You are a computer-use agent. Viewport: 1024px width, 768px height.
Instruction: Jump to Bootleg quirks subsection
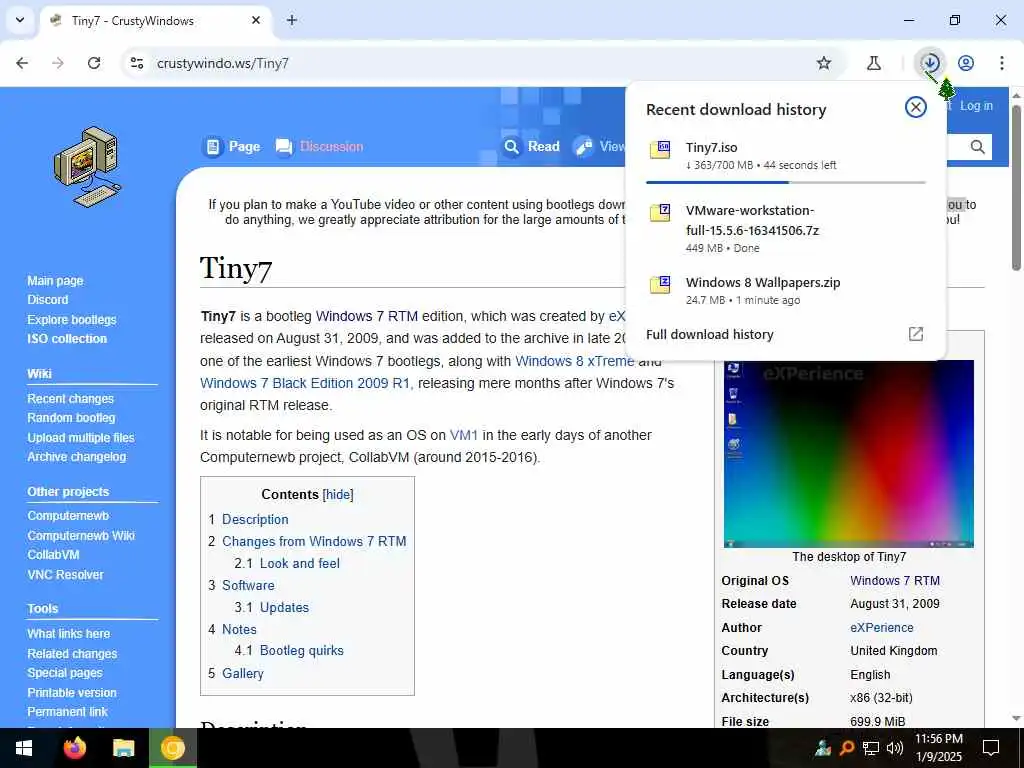(x=302, y=650)
